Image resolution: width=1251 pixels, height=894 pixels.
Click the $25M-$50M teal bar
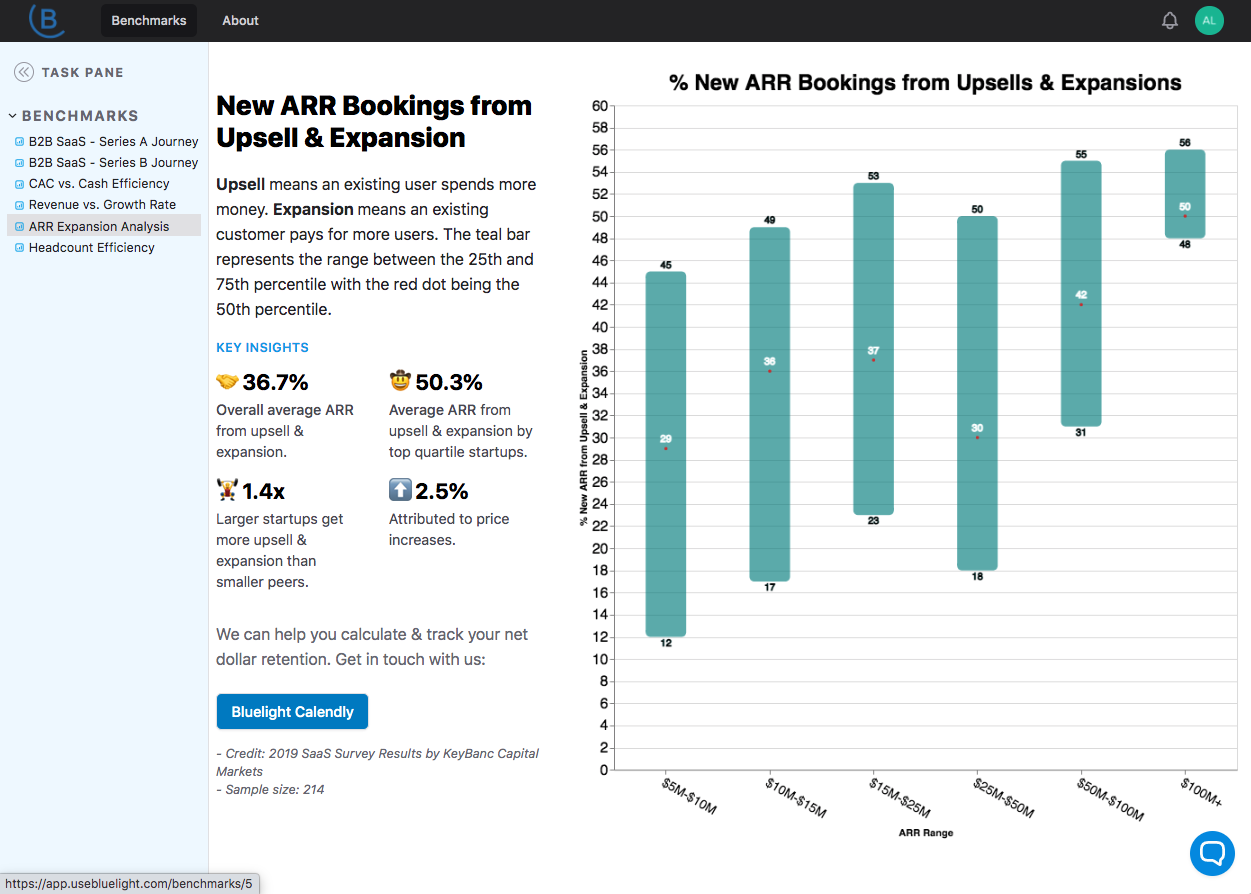[977, 393]
